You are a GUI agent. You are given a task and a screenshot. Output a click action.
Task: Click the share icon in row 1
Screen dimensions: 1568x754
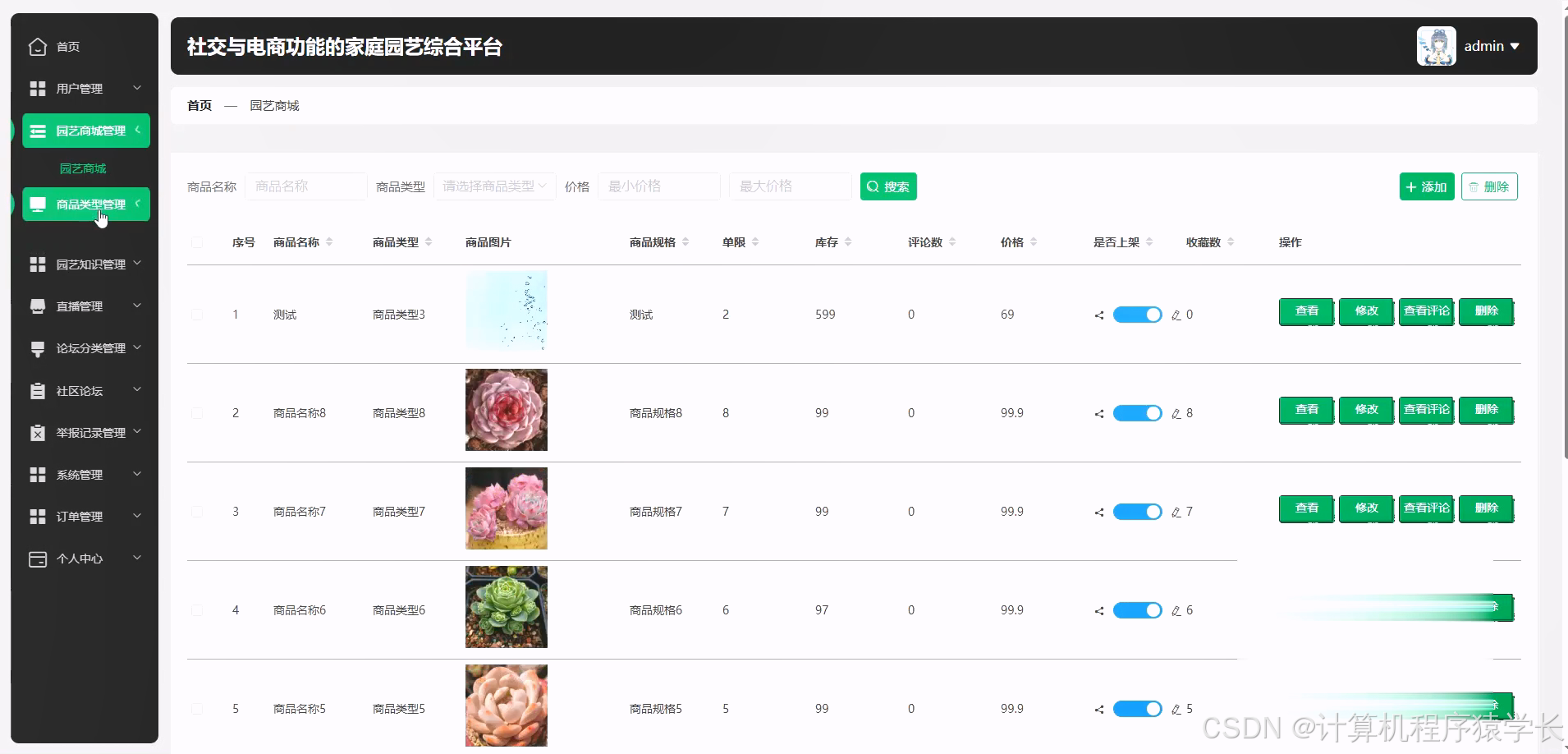pyautogui.click(x=1098, y=315)
